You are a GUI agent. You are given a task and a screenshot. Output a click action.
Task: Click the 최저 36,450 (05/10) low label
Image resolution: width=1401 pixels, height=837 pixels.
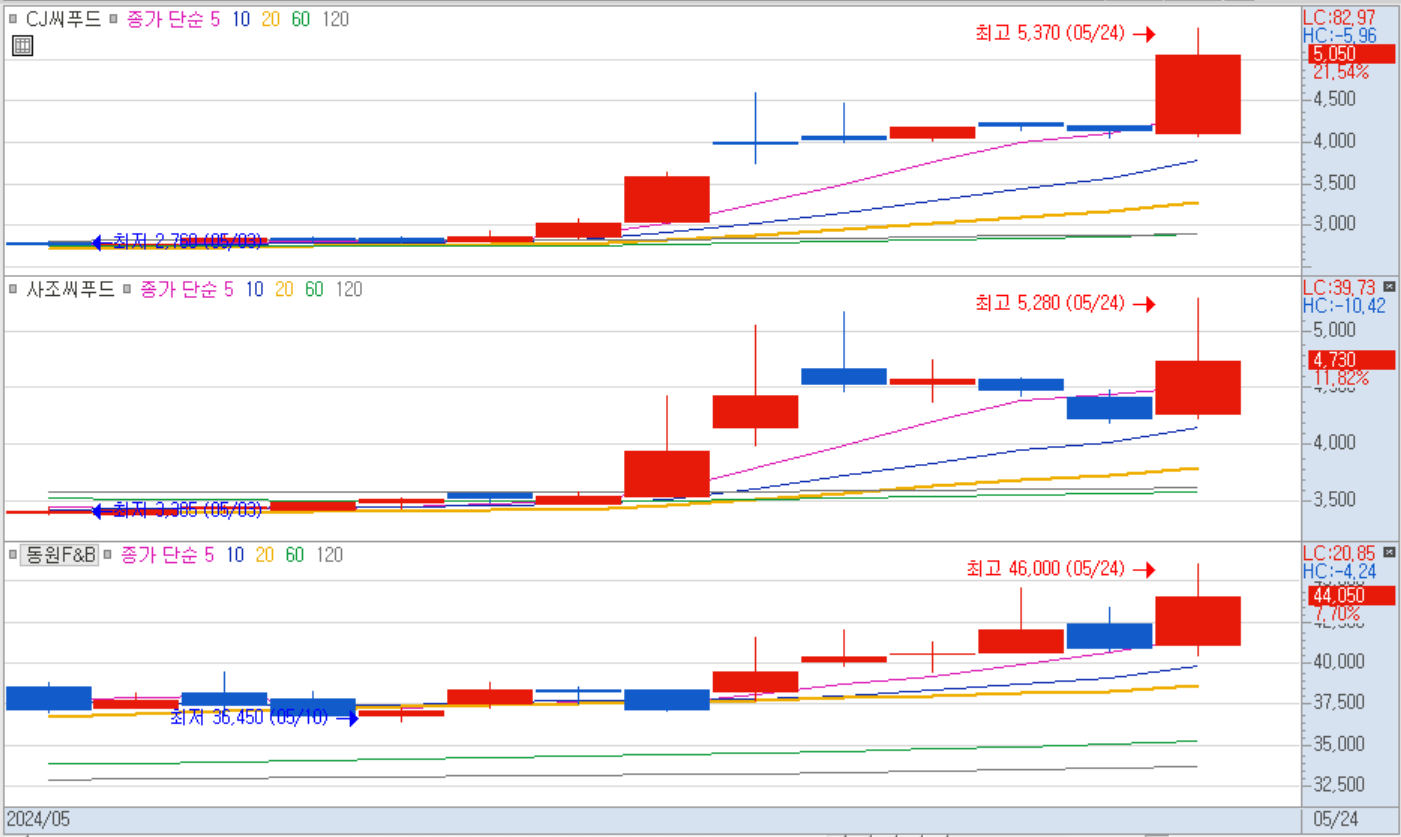[249, 718]
